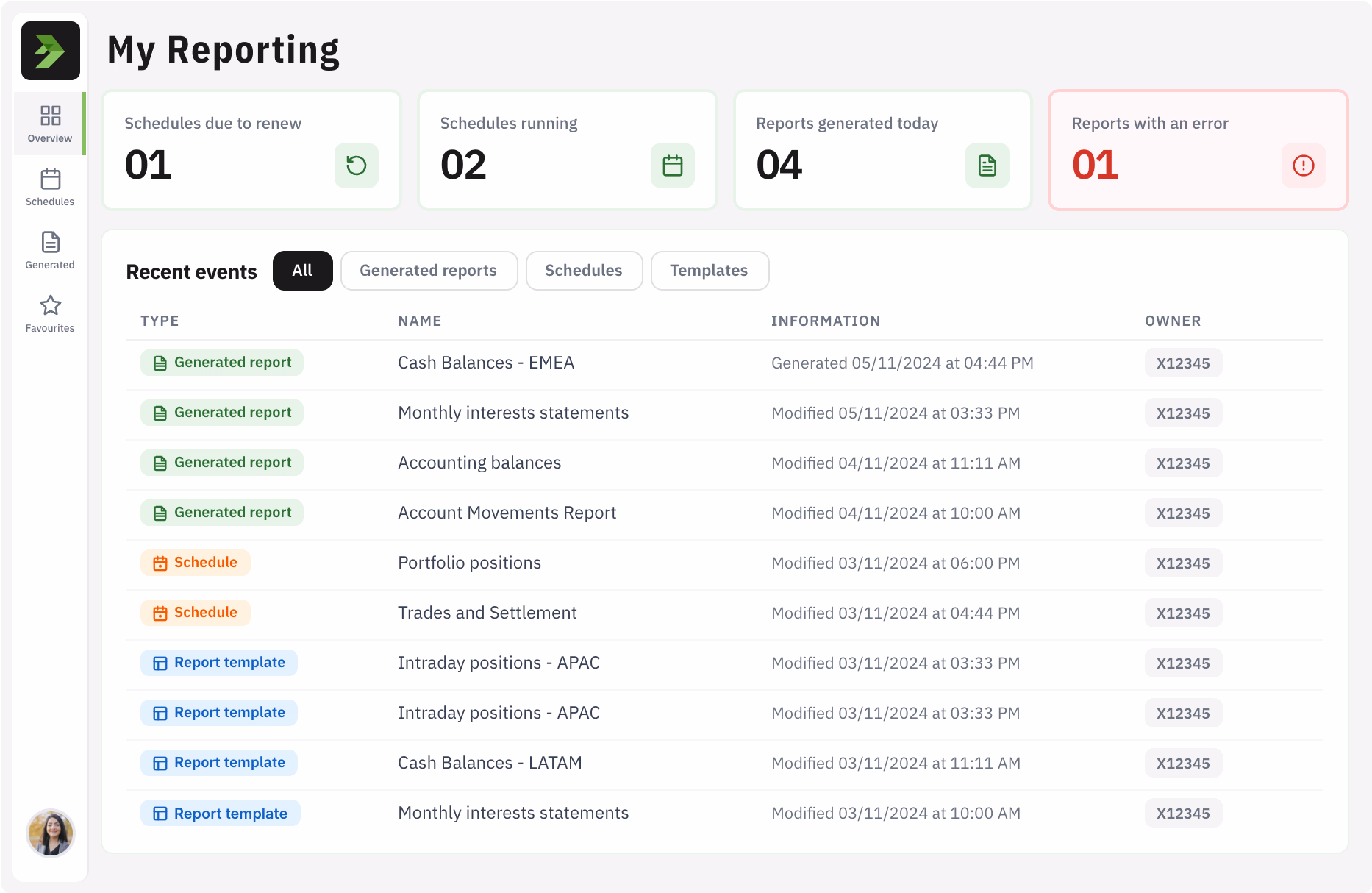Switch to the Templates filter tab
Image resolution: width=1372 pixels, height=893 pixels.
tap(710, 271)
